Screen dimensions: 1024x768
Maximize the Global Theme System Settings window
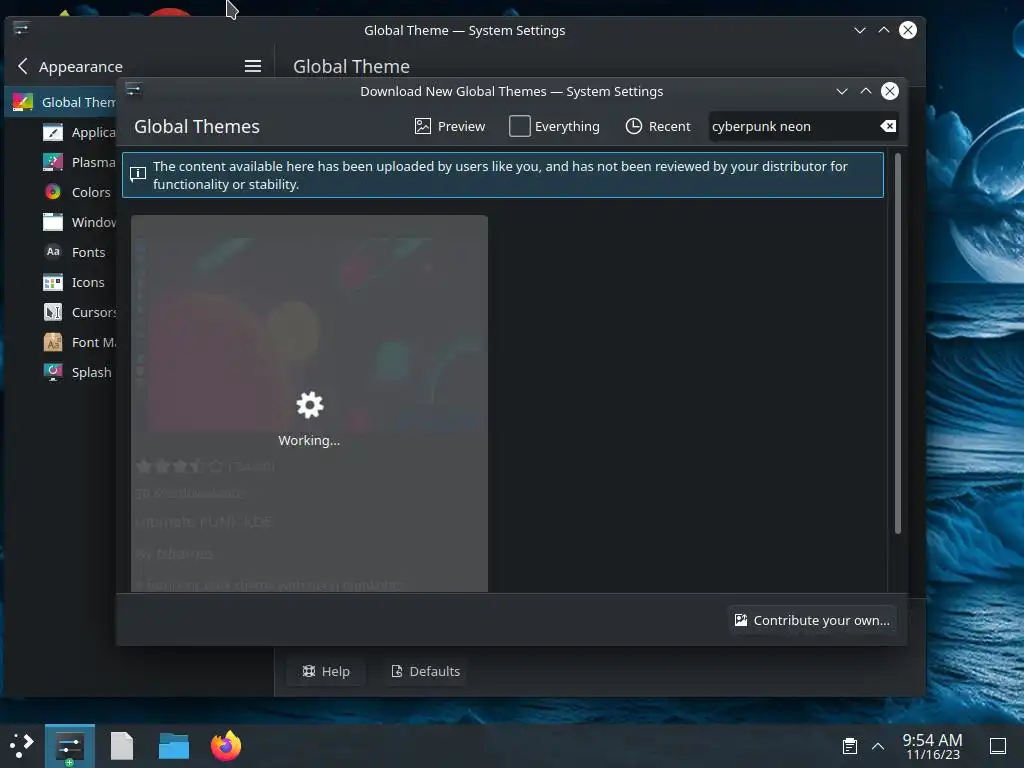coord(884,30)
